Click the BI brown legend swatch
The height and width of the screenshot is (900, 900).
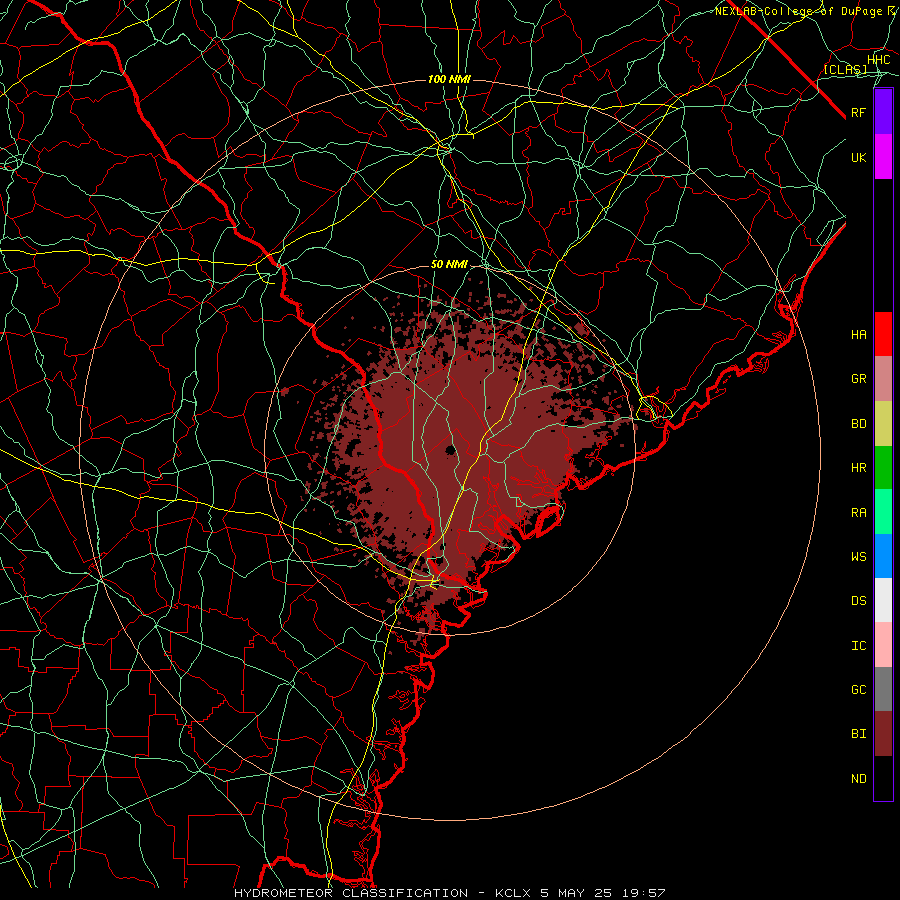(x=883, y=734)
